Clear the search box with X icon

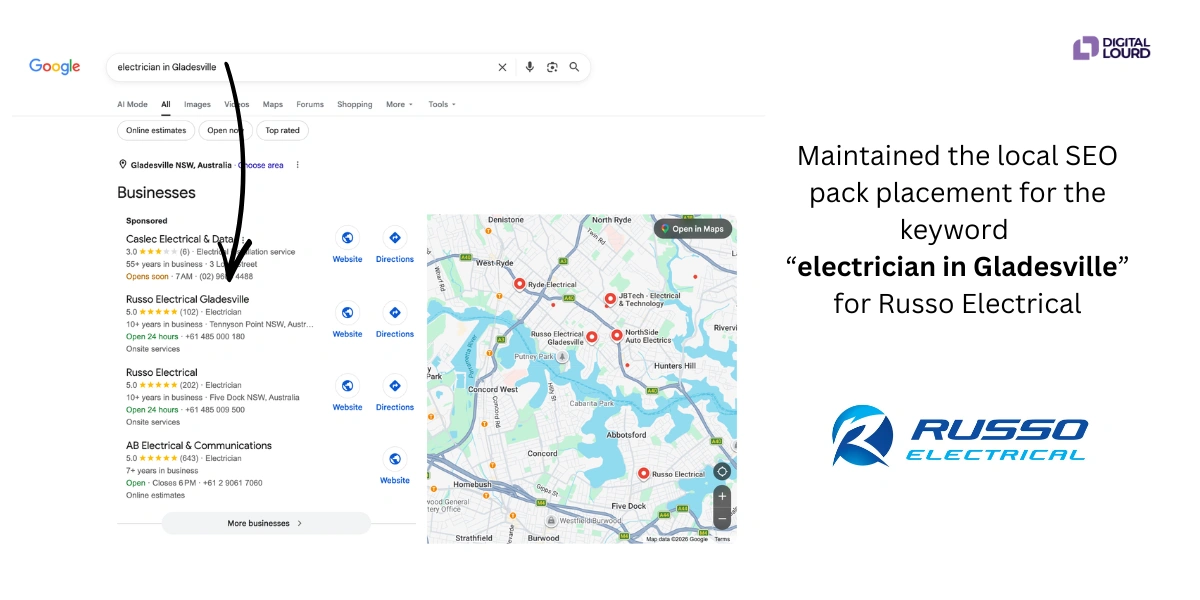pos(502,67)
